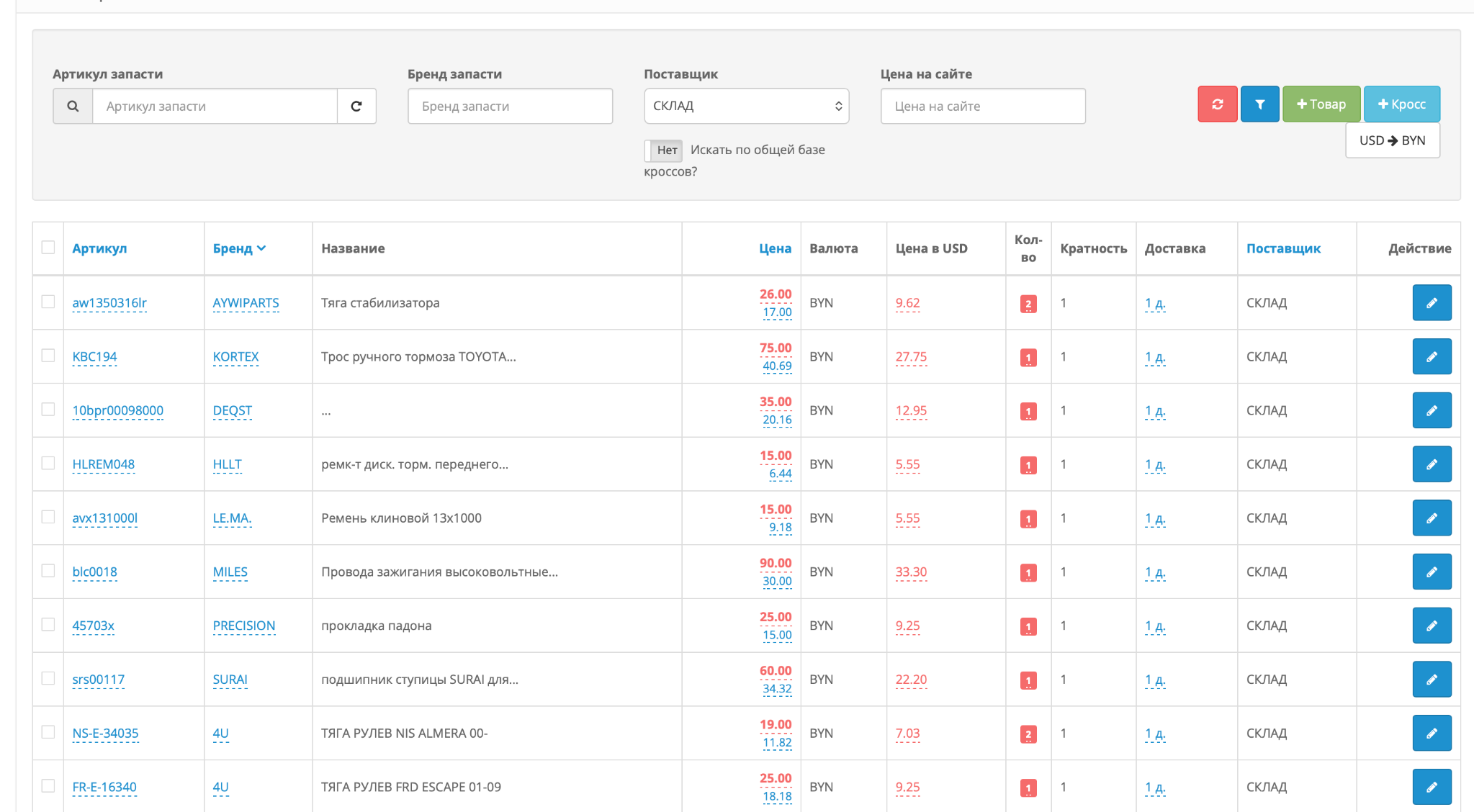Click the 27.75 USD price for KBC194

click(x=911, y=357)
